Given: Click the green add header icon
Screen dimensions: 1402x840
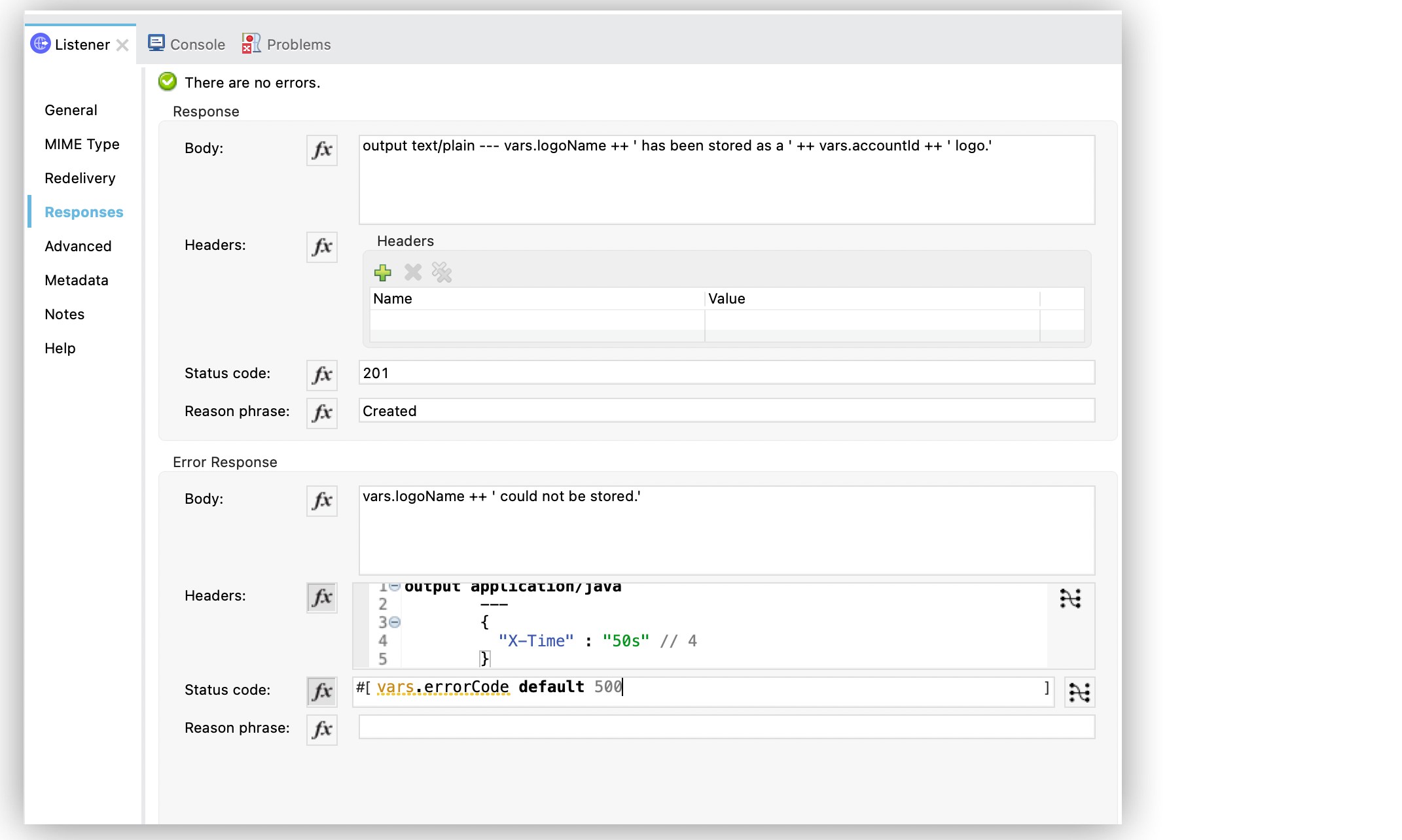Looking at the screenshot, I should coord(383,273).
